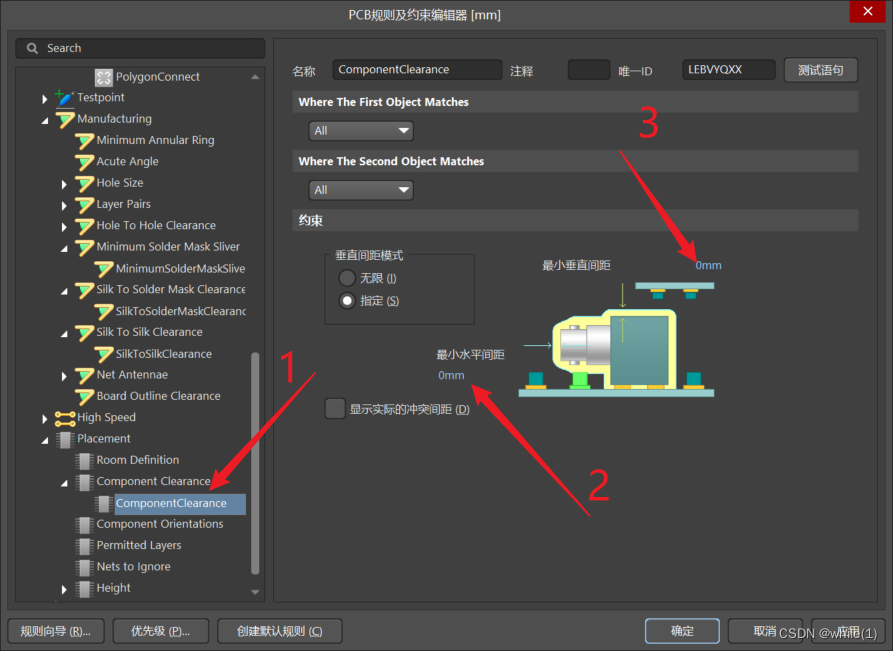
Task: Select Minimum Annular Ring rule entry
Action: 155,140
